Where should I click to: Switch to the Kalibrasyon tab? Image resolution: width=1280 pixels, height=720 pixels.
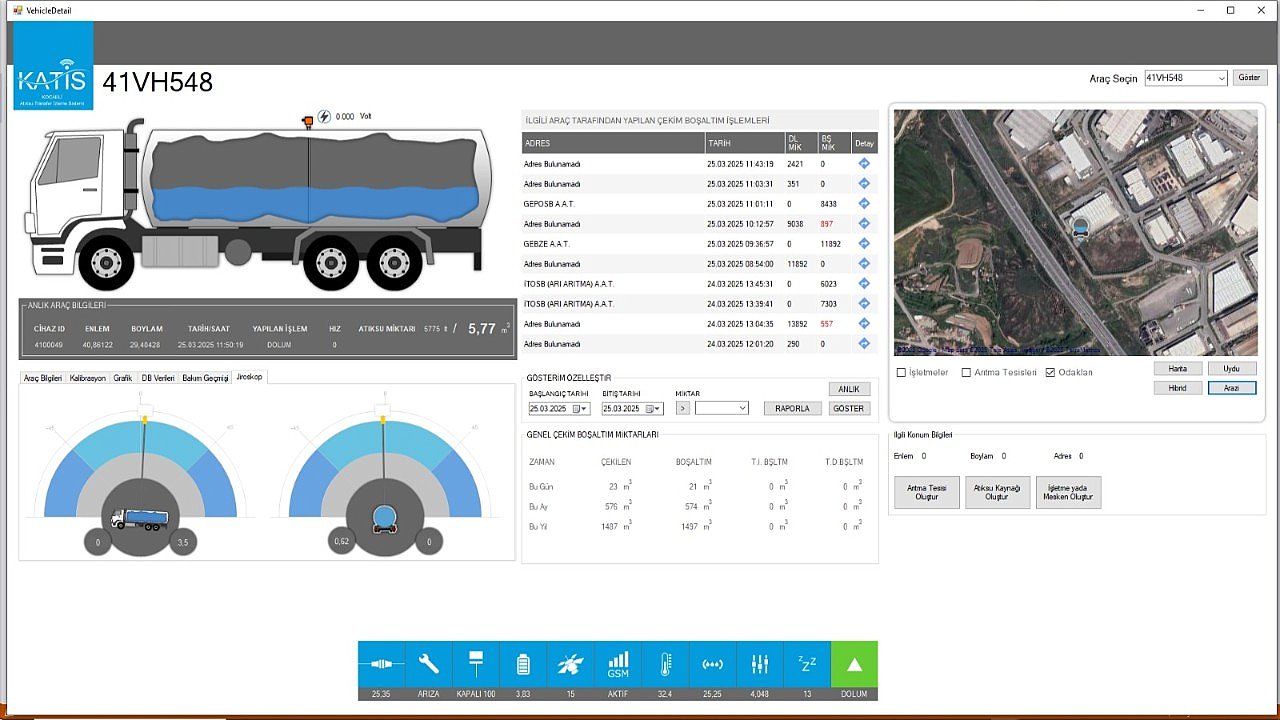coord(88,378)
